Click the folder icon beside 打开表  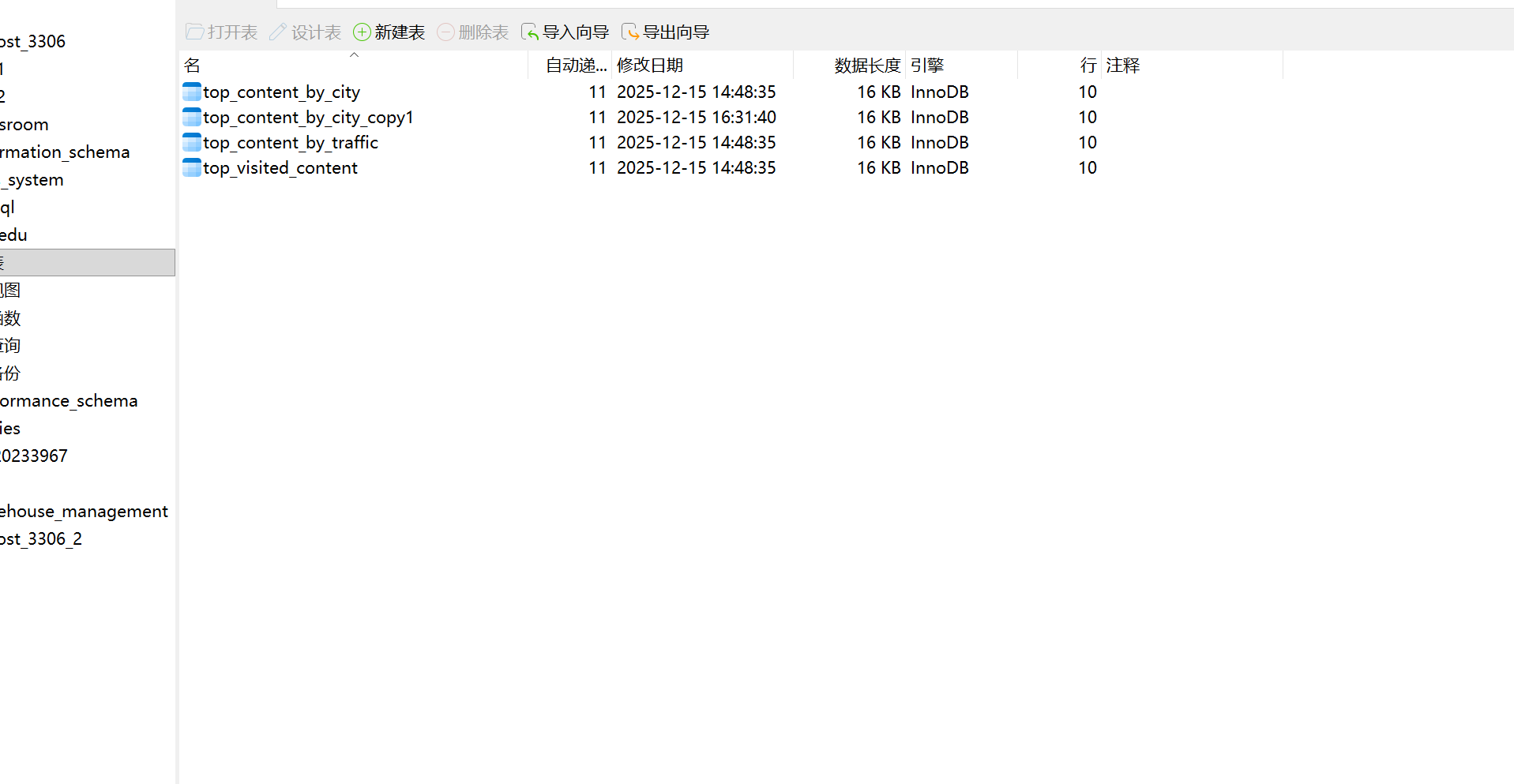point(195,32)
